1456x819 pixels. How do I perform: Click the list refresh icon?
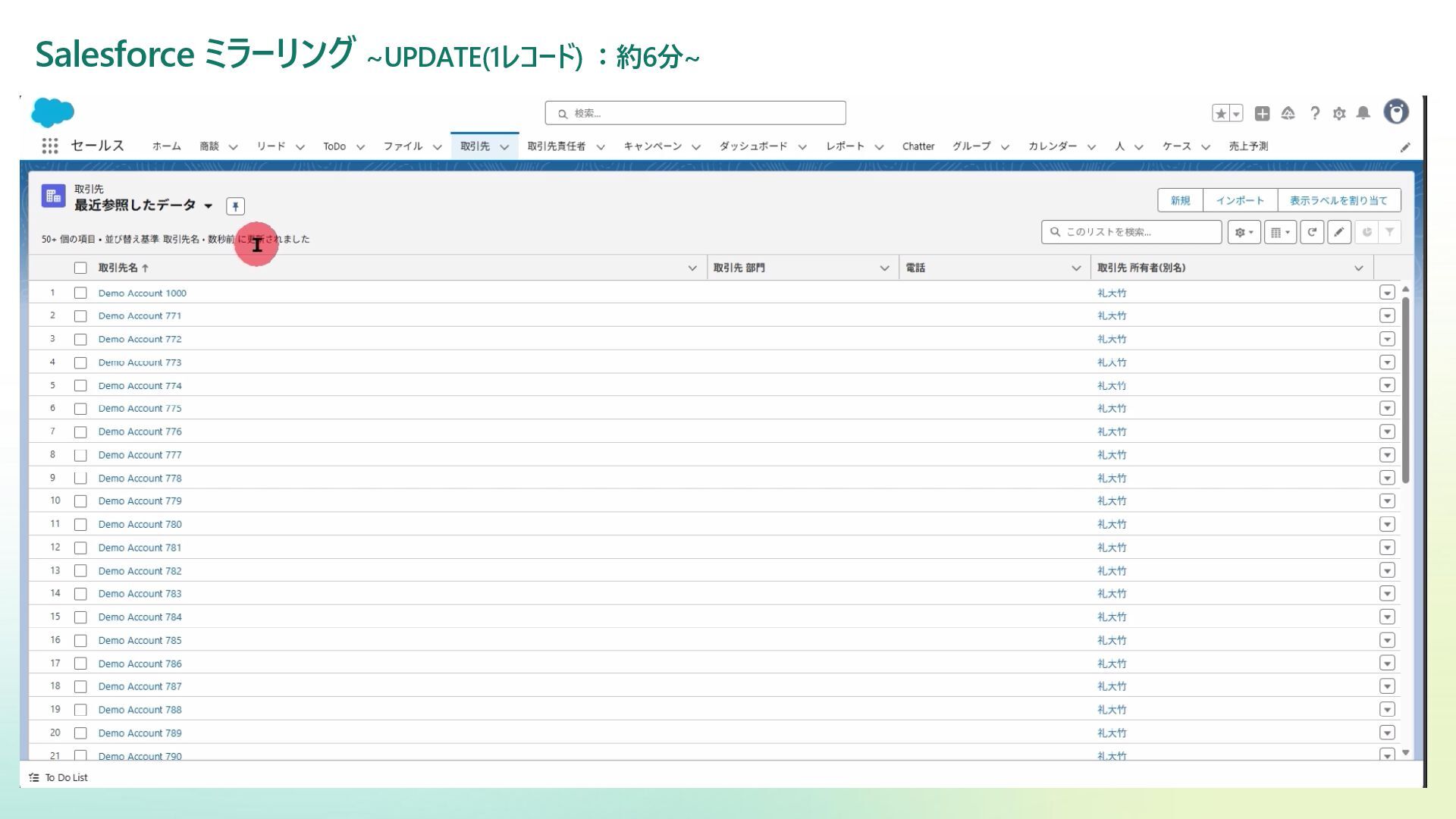point(1311,232)
